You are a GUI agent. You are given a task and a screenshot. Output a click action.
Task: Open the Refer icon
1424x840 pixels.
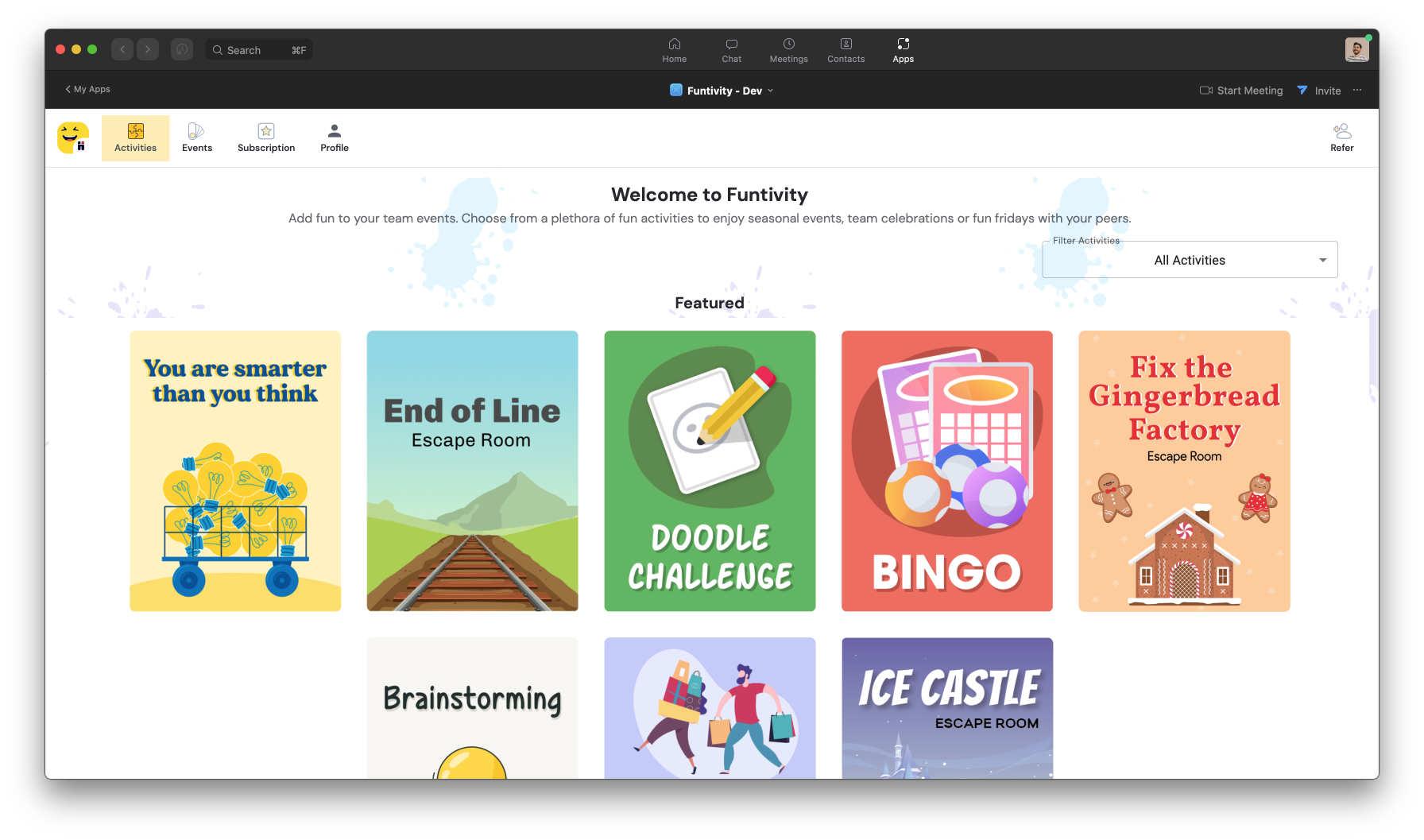point(1342,130)
